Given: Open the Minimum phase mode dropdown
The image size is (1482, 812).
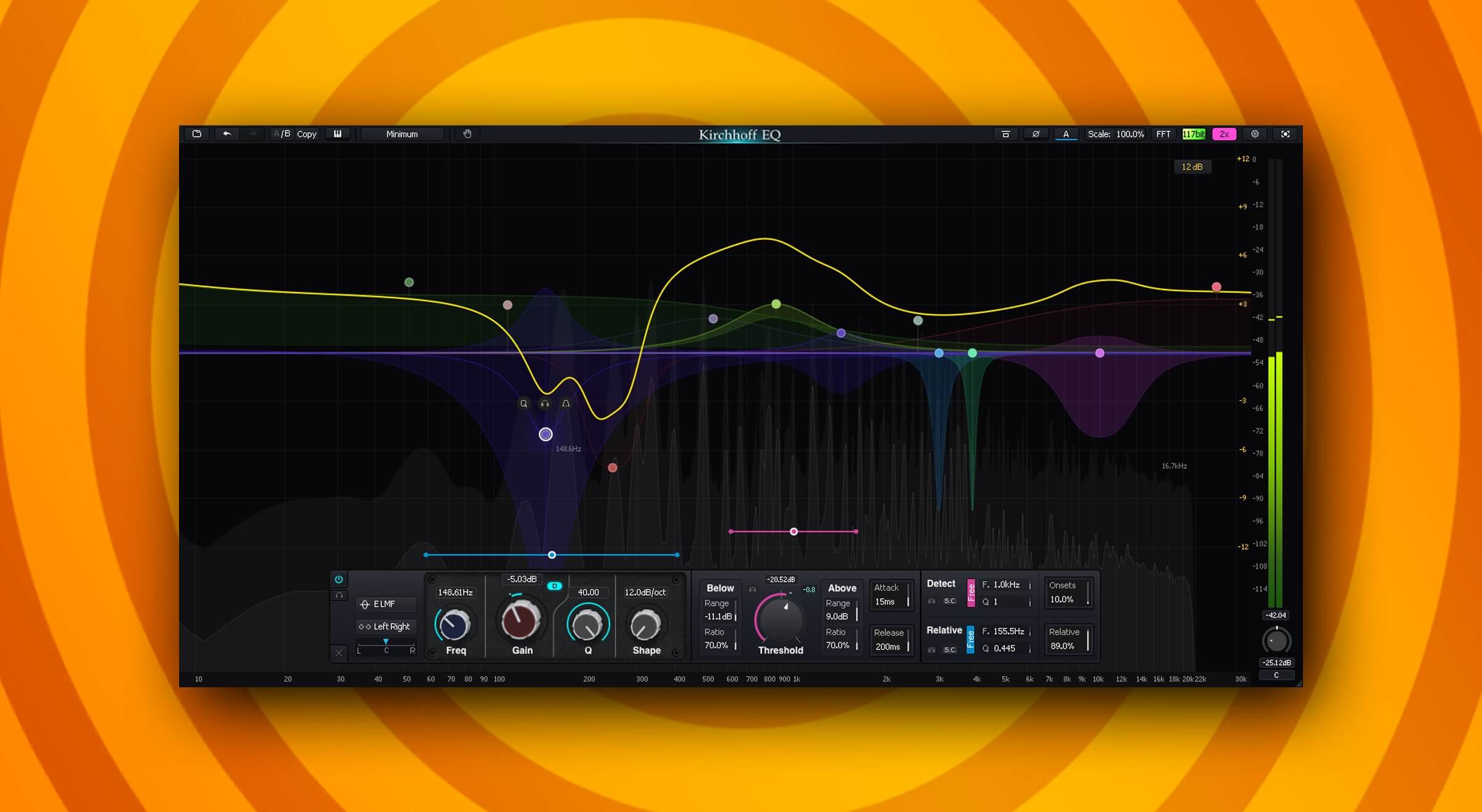Looking at the screenshot, I should click(x=402, y=134).
